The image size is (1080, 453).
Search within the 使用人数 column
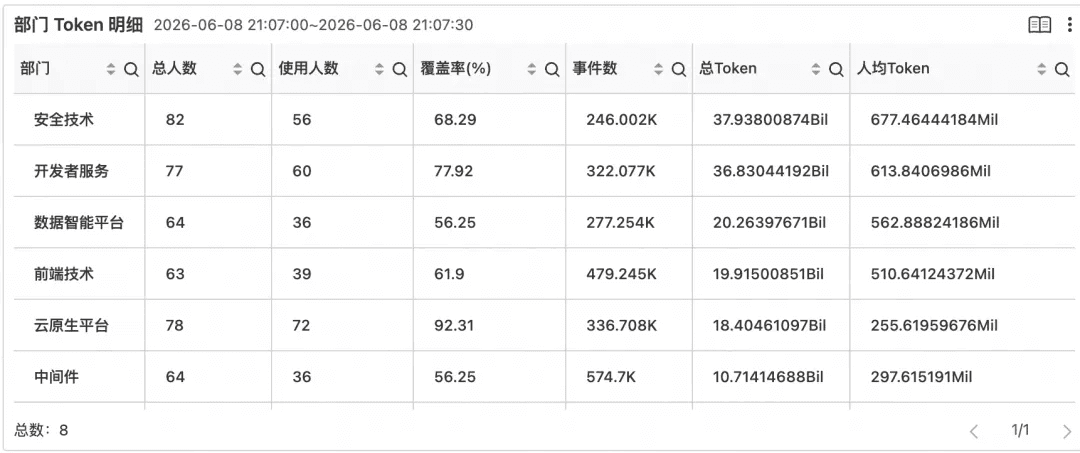(399, 70)
